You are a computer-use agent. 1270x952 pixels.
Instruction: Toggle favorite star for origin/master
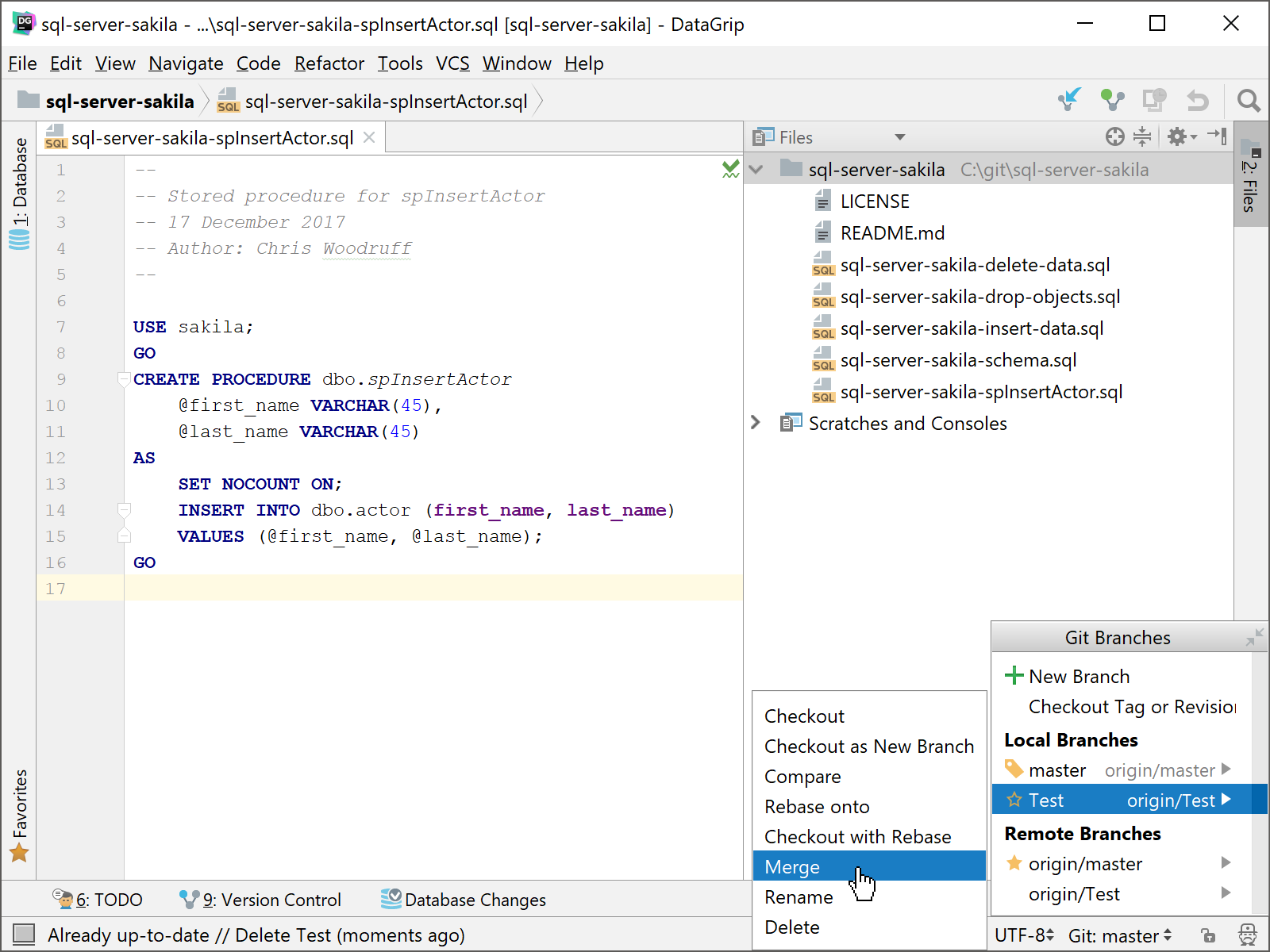click(x=1014, y=862)
